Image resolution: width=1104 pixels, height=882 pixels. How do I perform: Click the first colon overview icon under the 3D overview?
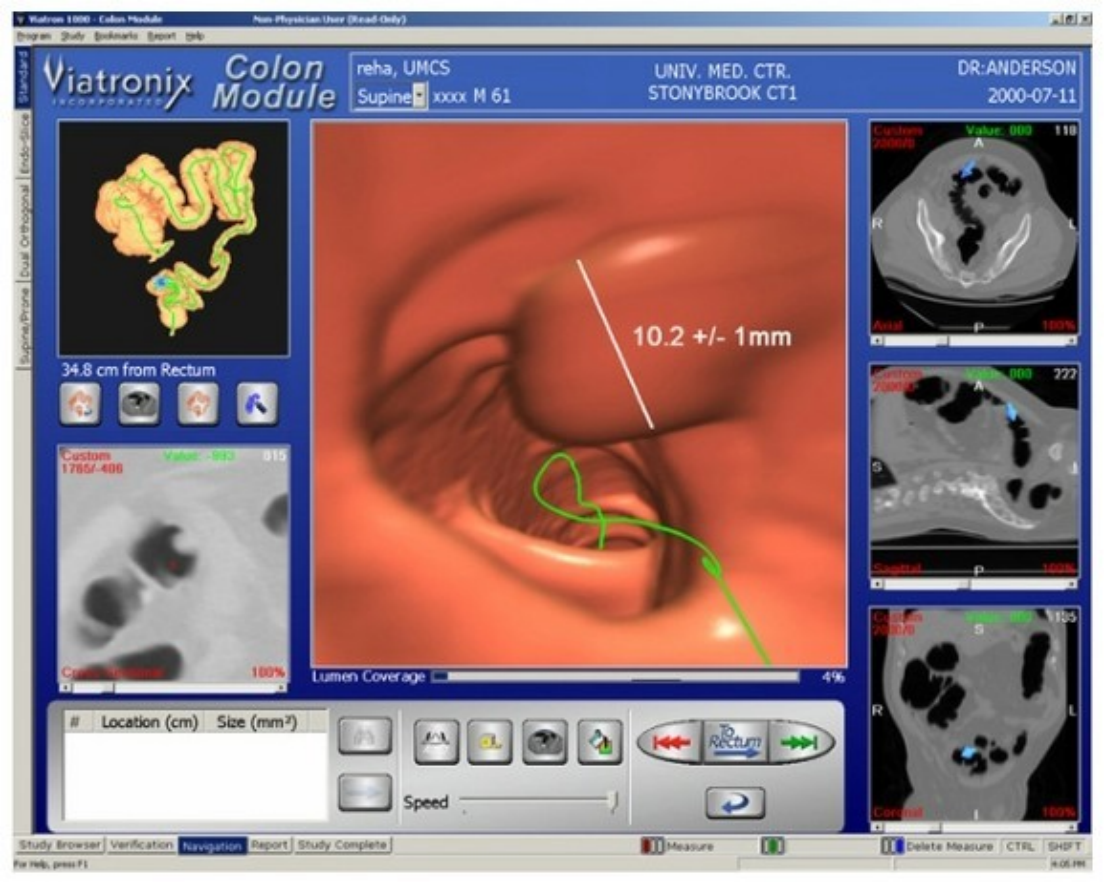point(80,404)
